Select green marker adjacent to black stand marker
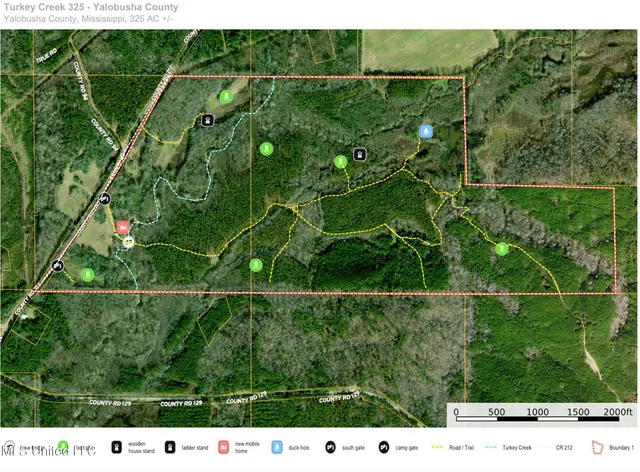640x472 pixels. pos(340,162)
